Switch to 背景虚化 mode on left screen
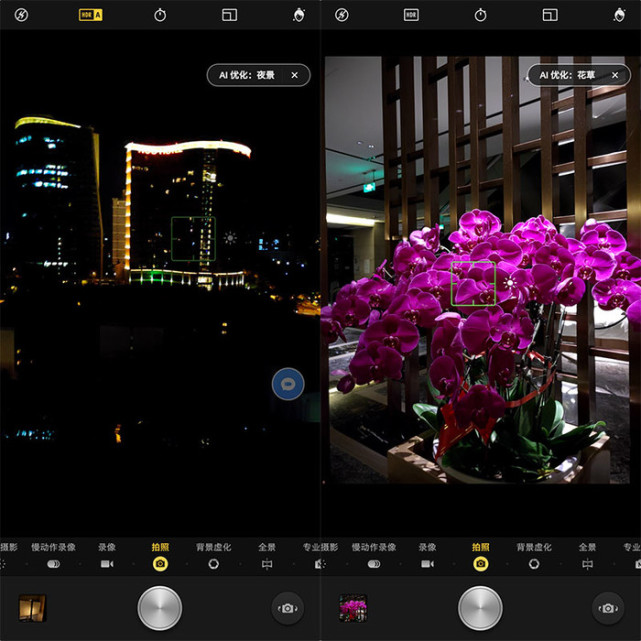Viewport: 641px width, 641px height. click(213, 547)
